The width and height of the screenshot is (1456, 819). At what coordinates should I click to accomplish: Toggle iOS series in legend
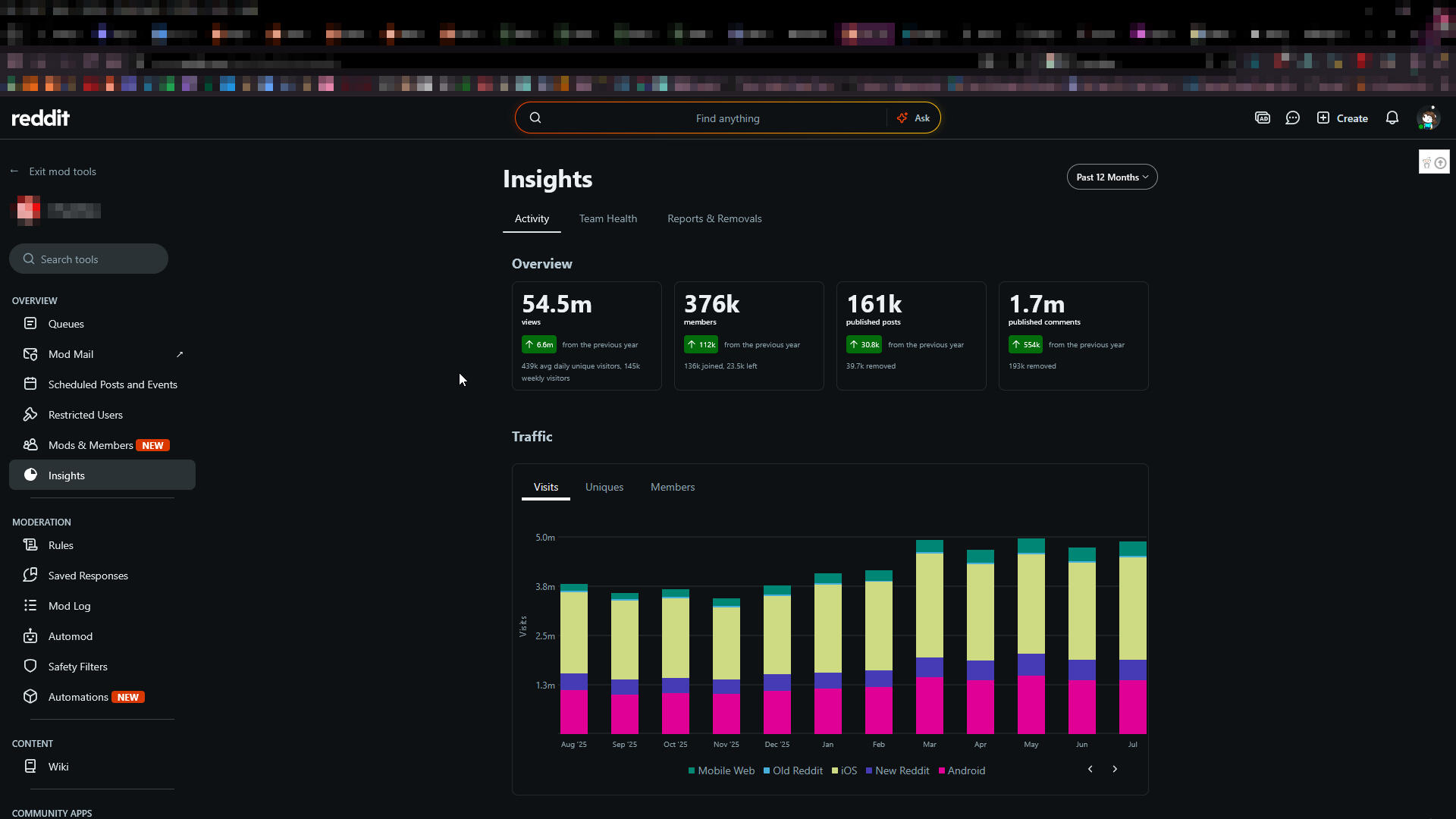[845, 770]
